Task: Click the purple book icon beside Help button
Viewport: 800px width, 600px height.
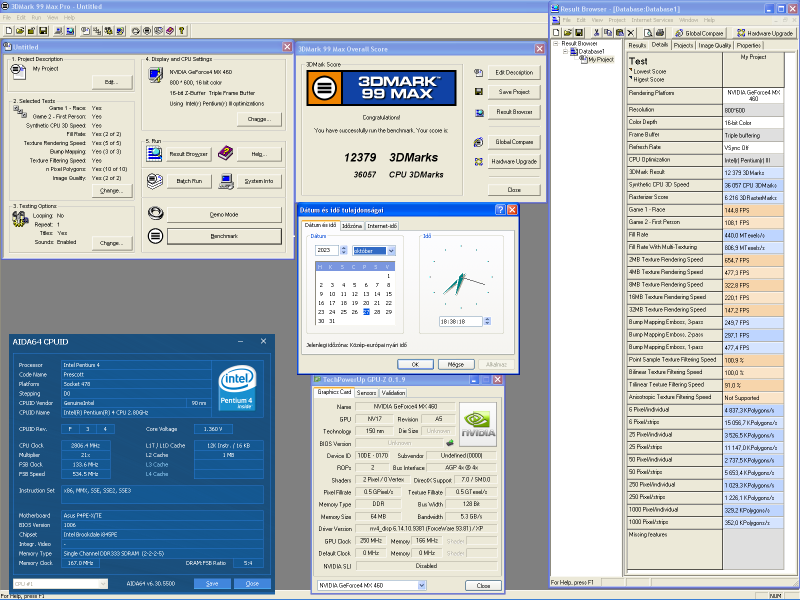Action: 225,153
